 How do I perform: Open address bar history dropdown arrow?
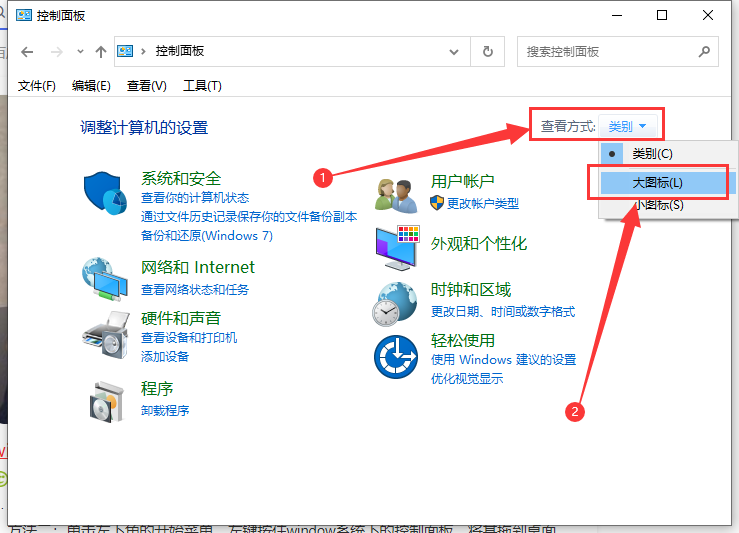[x=456, y=51]
